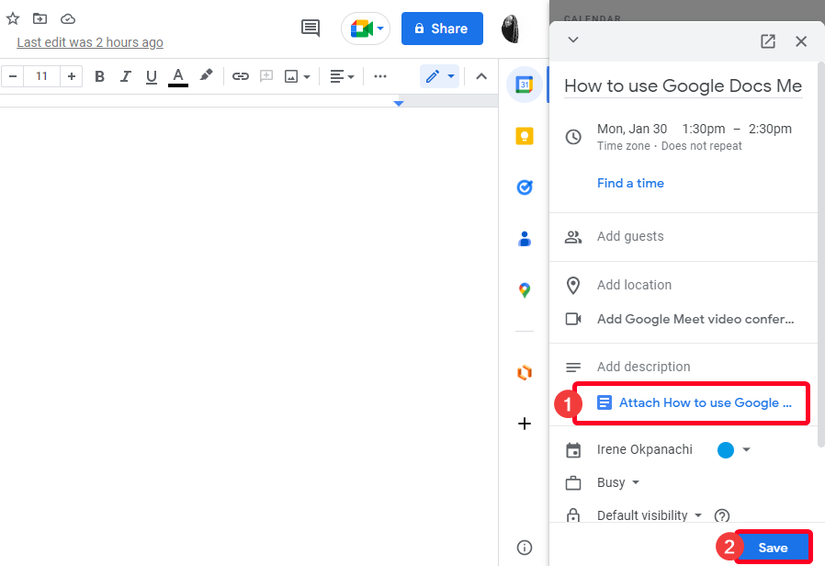Click the Find a time link
The height and width of the screenshot is (566, 825).
tap(630, 183)
